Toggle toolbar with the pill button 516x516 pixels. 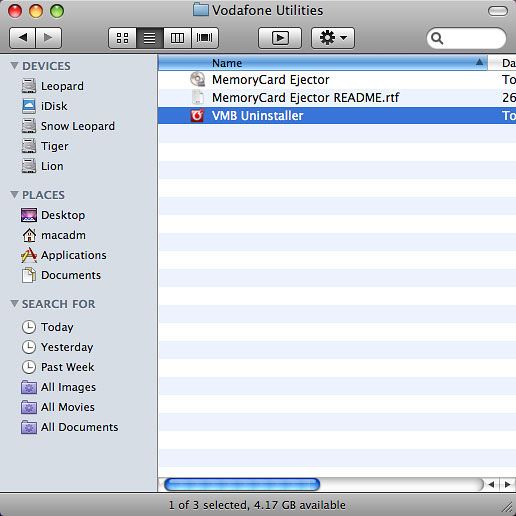498,11
